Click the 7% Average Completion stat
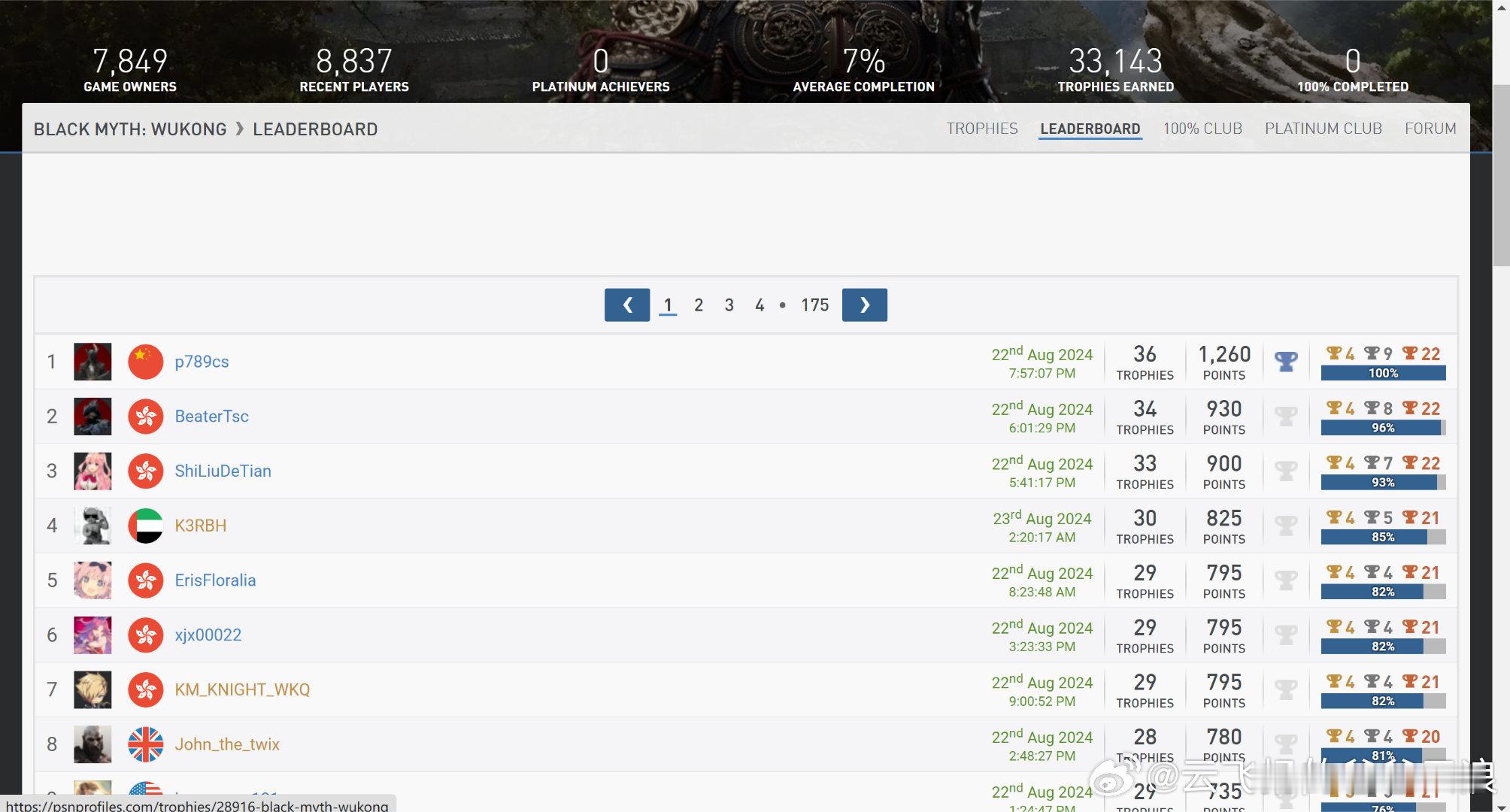 (864, 70)
